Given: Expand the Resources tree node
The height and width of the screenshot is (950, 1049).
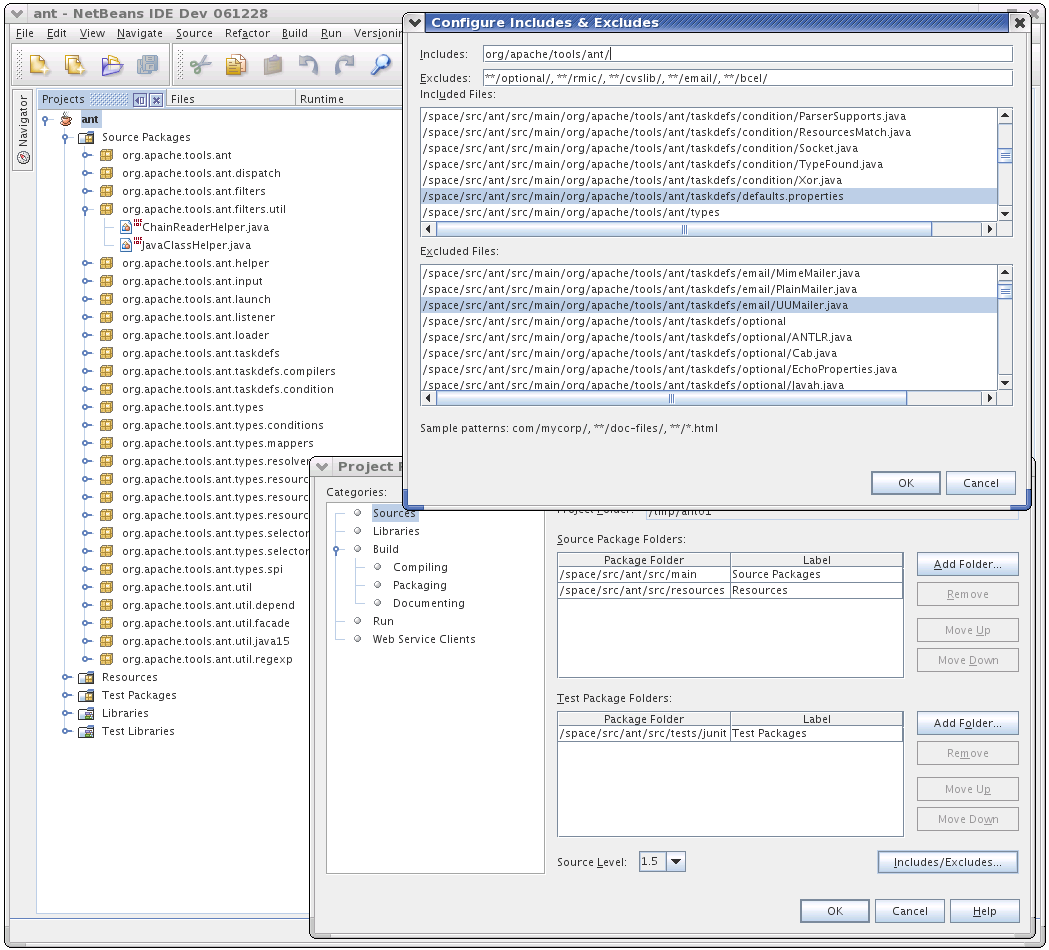Looking at the screenshot, I should (x=66, y=677).
